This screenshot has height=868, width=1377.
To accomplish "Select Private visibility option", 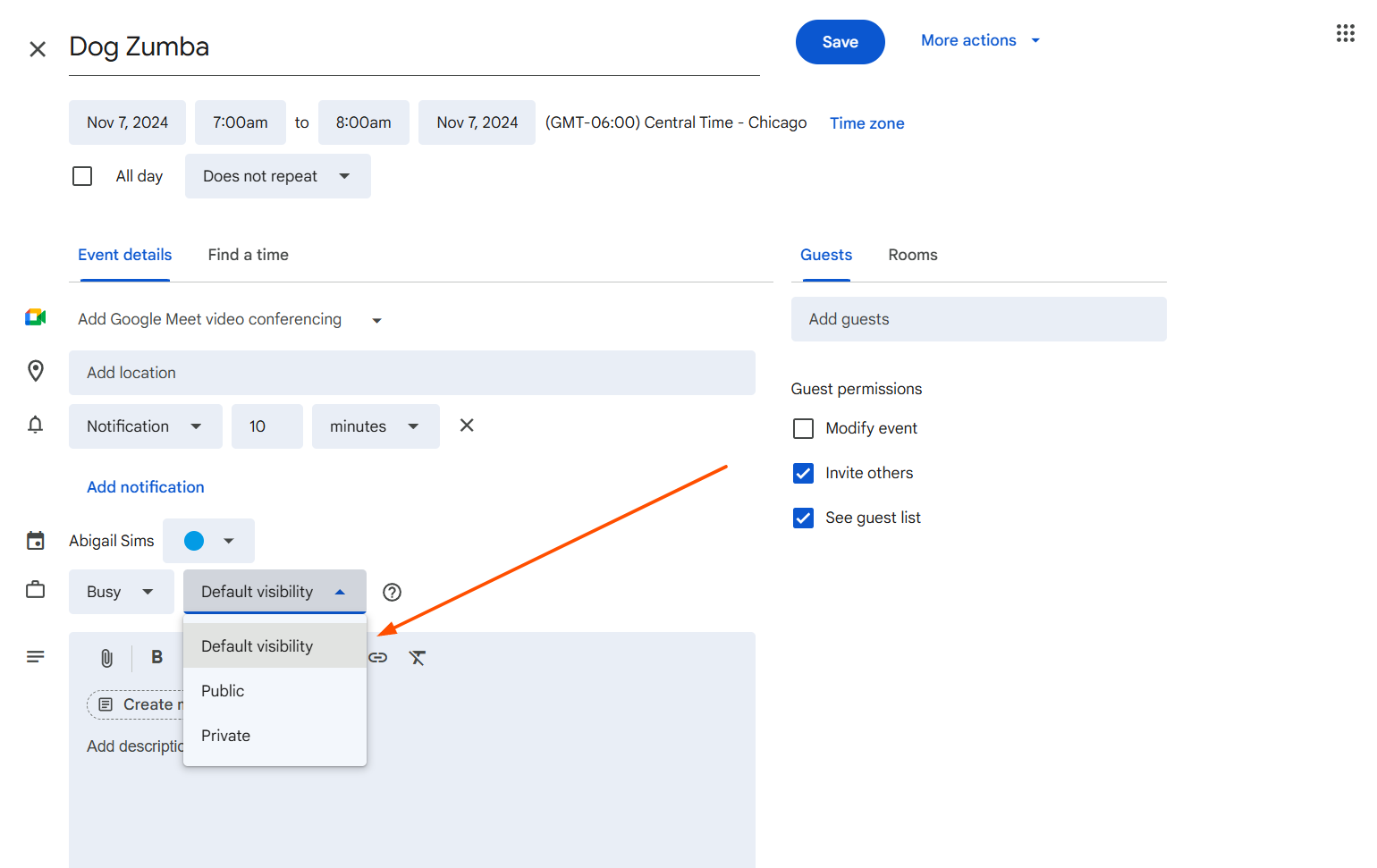I will point(275,735).
